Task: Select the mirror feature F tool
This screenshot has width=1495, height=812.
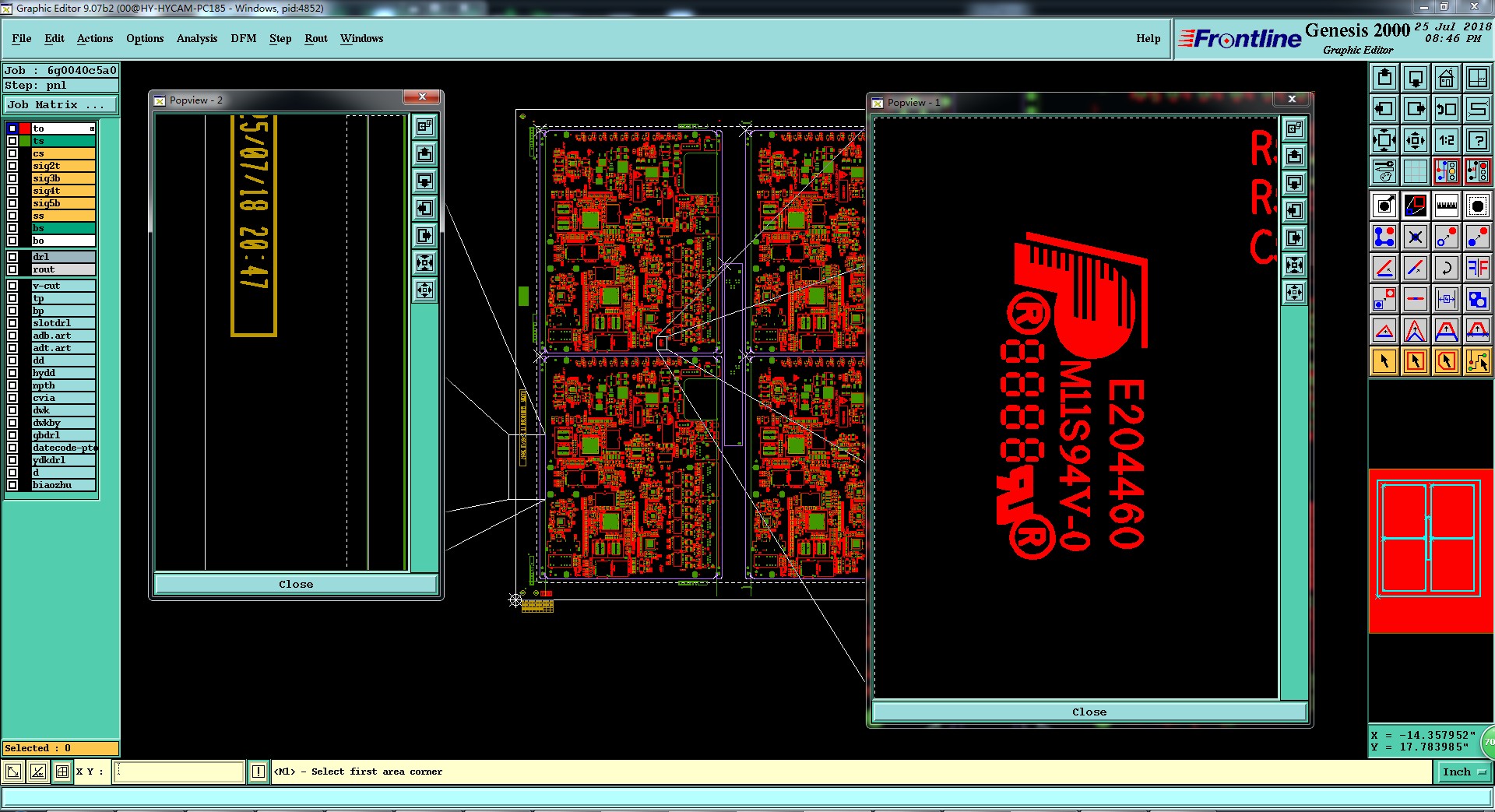Action: pyautogui.click(x=1478, y=268)
